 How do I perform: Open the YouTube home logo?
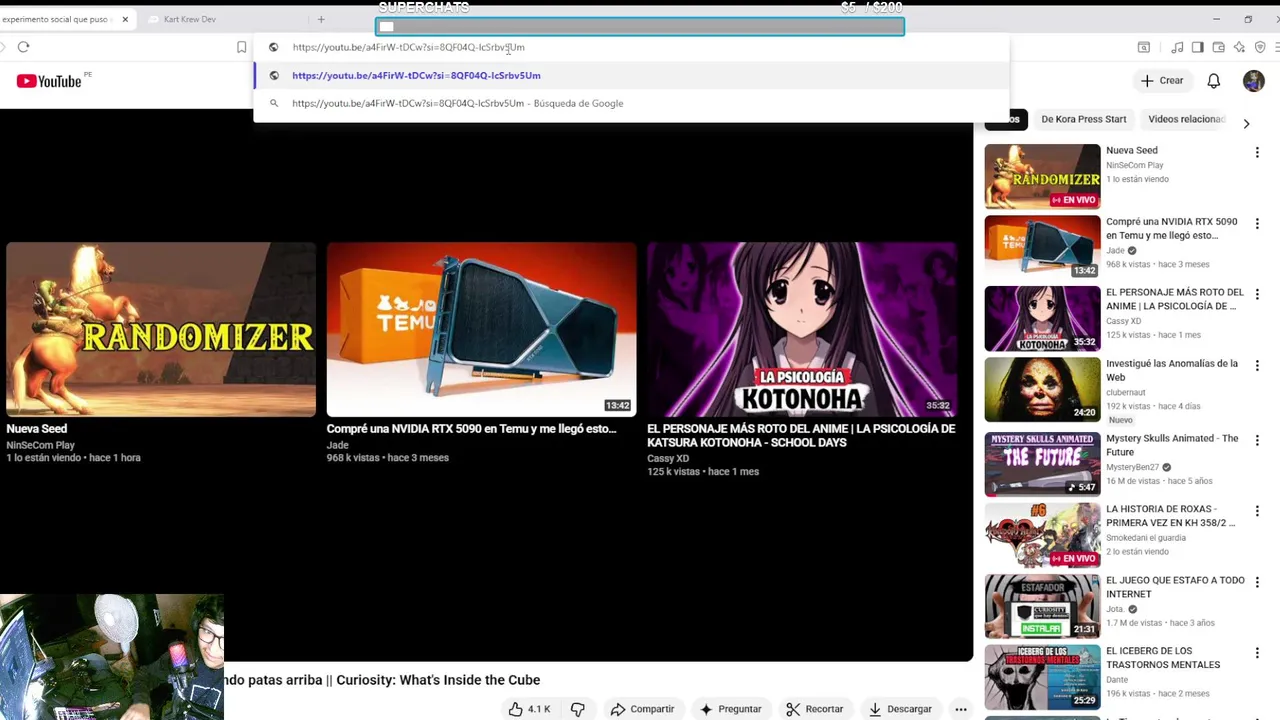(x=49, y=81)
